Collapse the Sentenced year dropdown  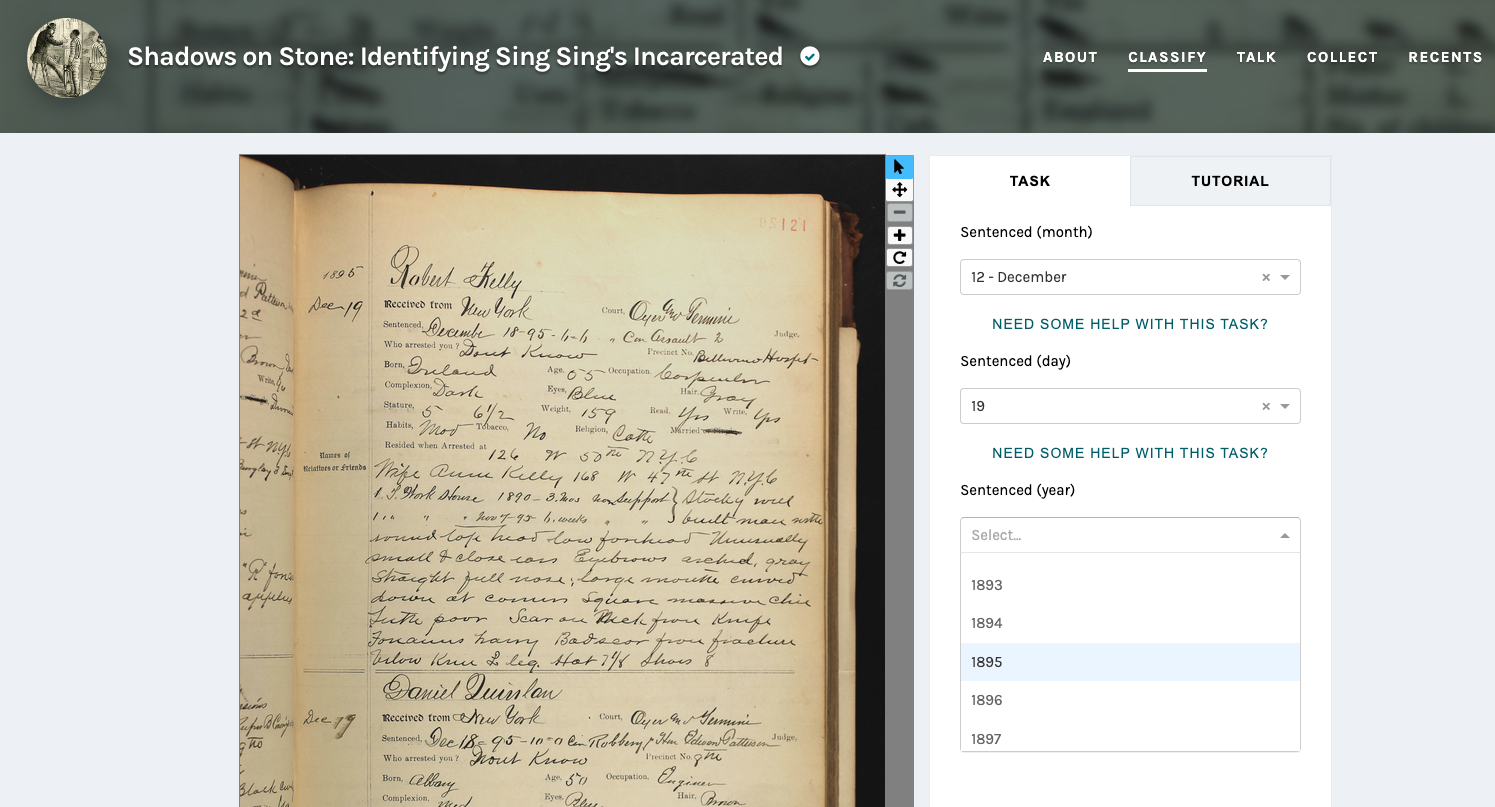tap(1285, 536)
